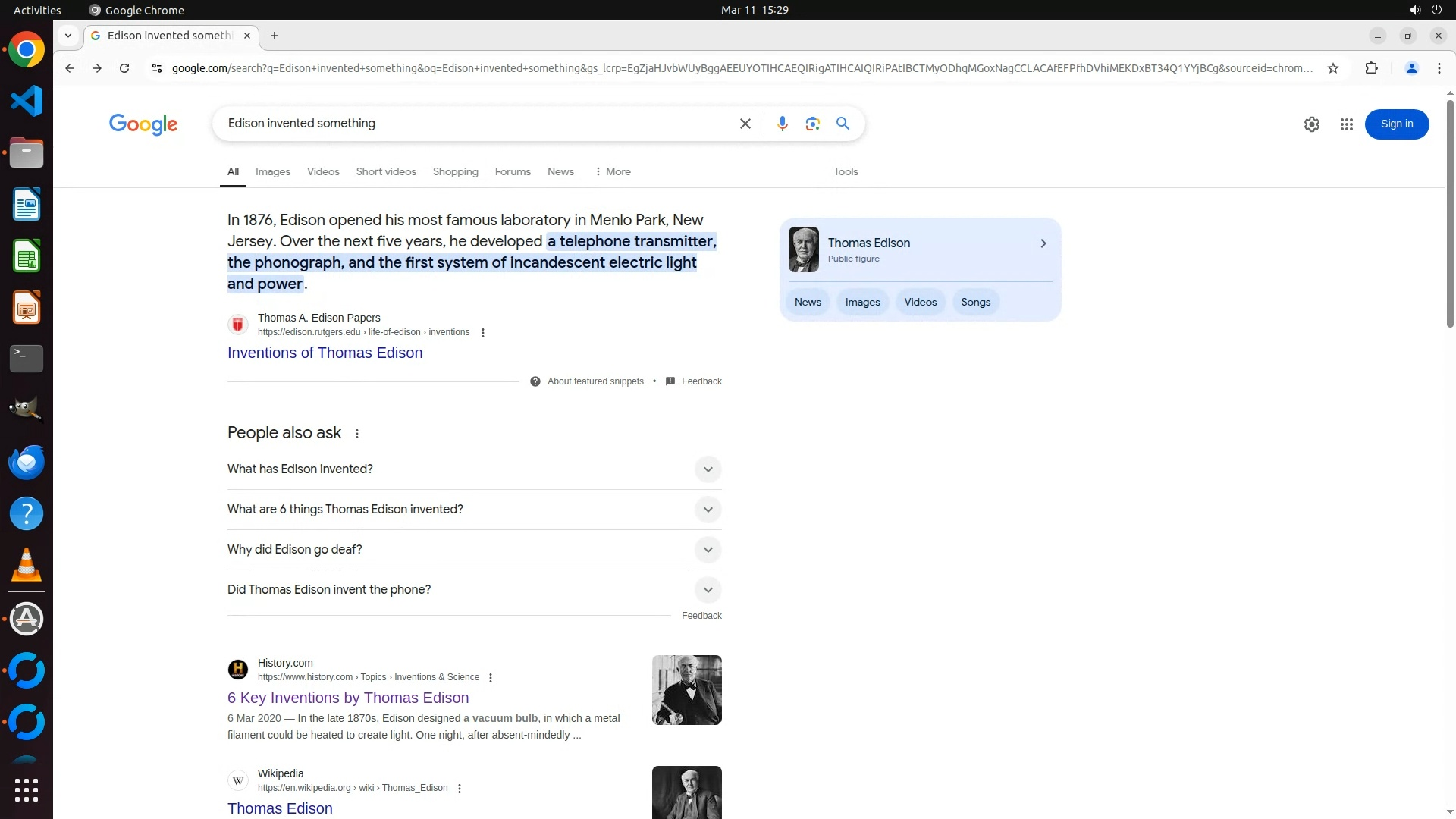Open Chrome extensions puzzle icon
This screenshot has width=1456, height=819.
[x=1371, y=68]
